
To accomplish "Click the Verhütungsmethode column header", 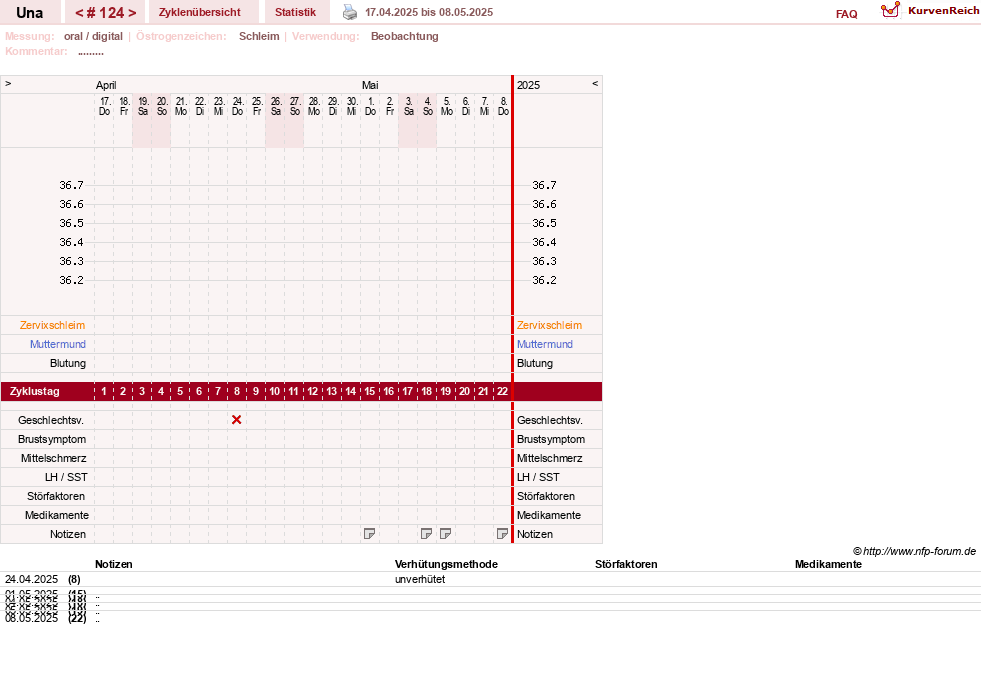I will coord(446,564).
